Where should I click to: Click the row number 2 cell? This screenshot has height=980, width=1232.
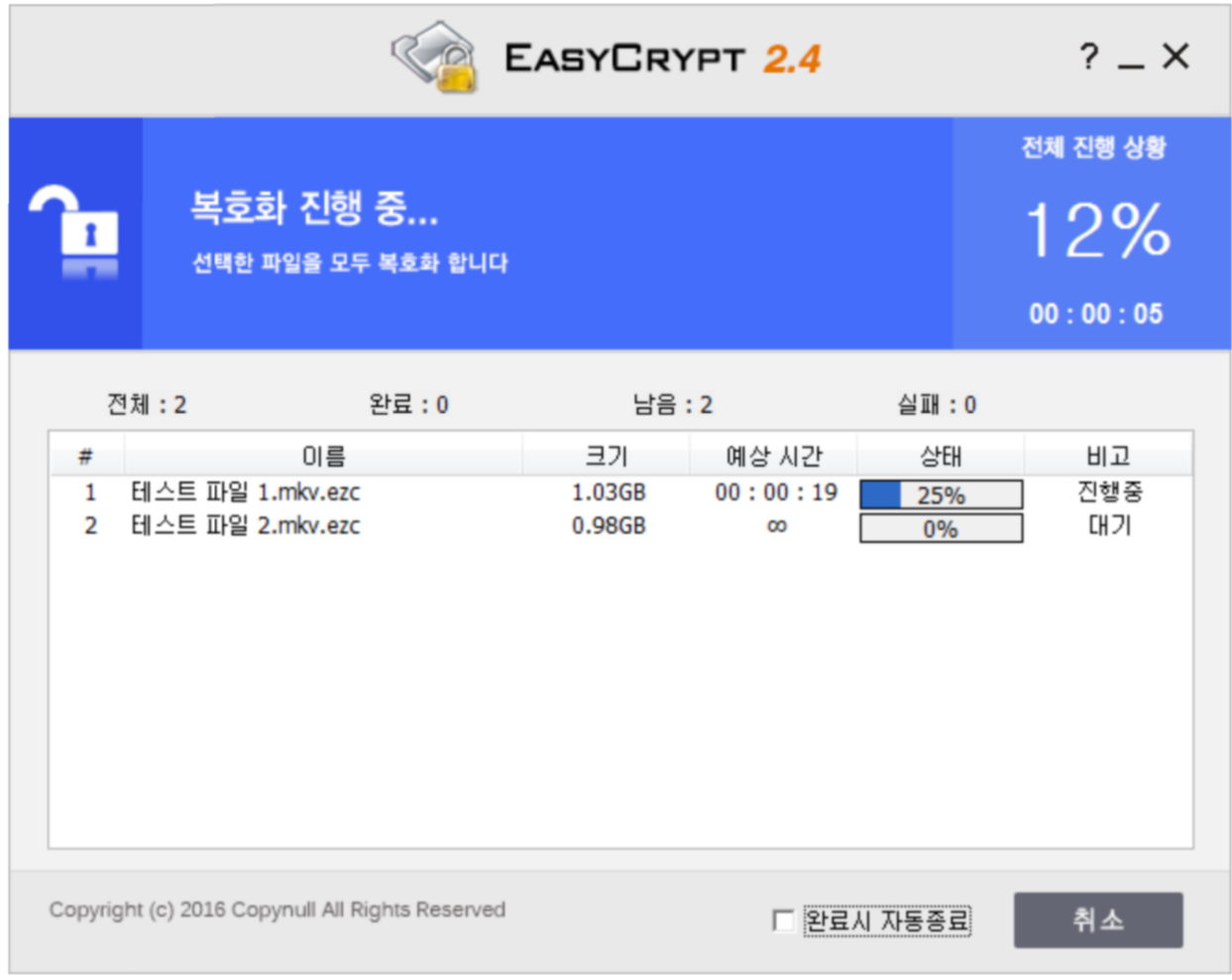pyautogui.click(x=90, y=526)
